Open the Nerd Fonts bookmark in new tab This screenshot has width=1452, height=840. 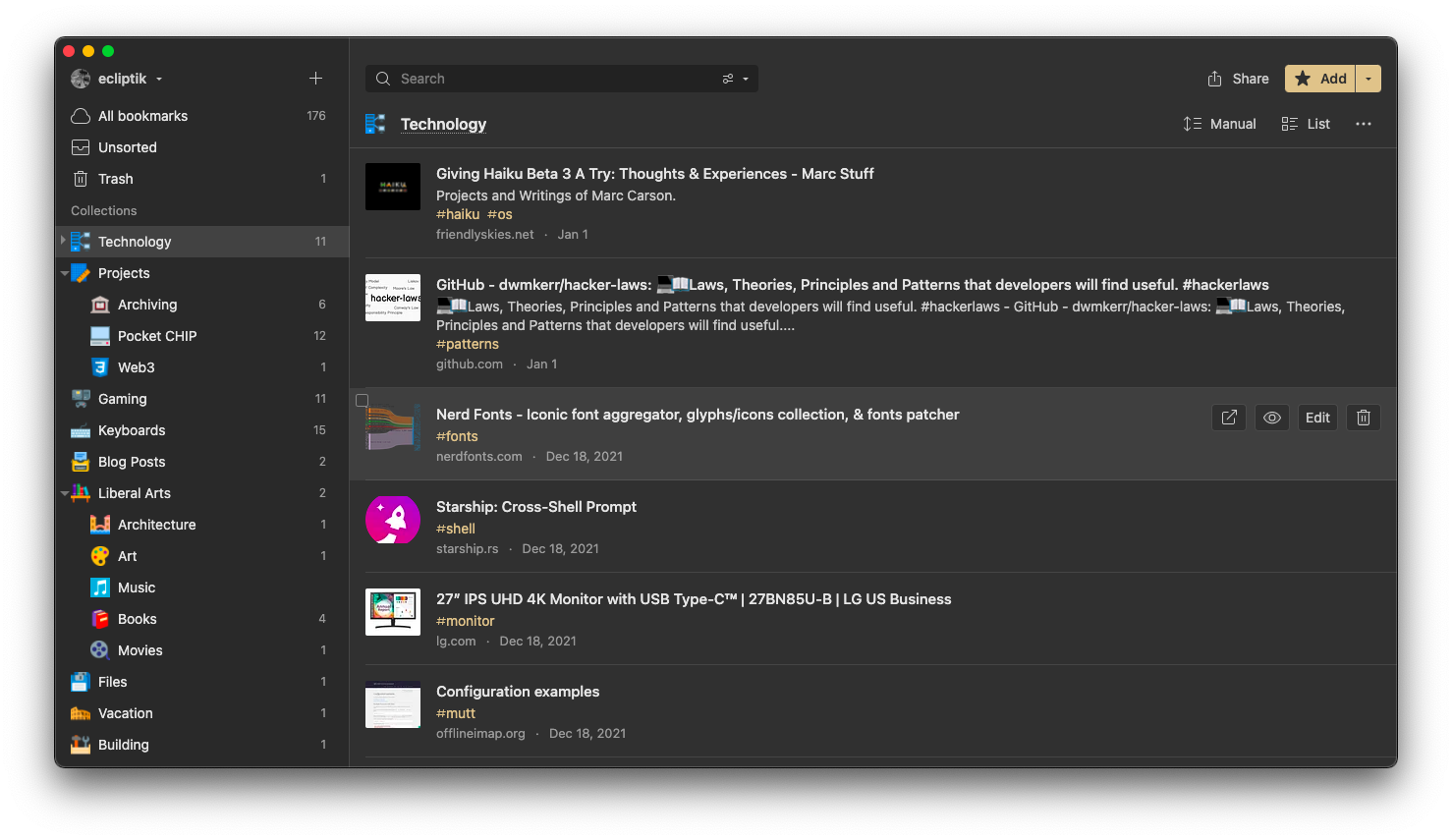pos(1228,417)
